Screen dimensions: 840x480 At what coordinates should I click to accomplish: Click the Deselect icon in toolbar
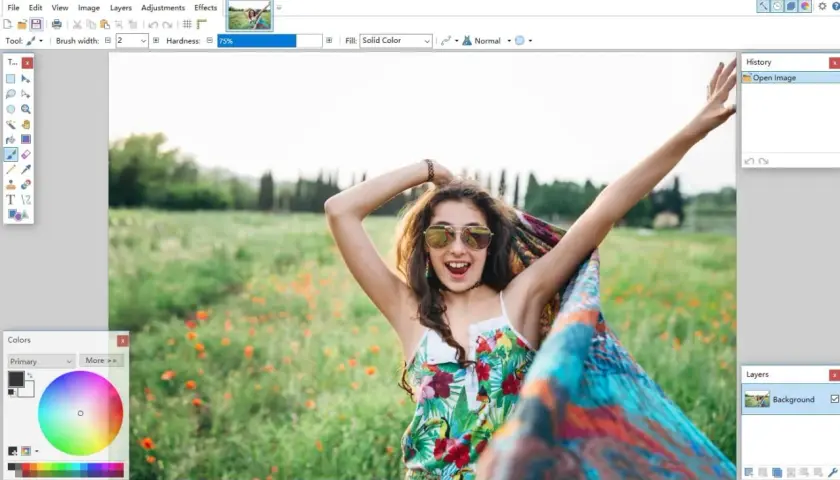click(x=133, y=24)
